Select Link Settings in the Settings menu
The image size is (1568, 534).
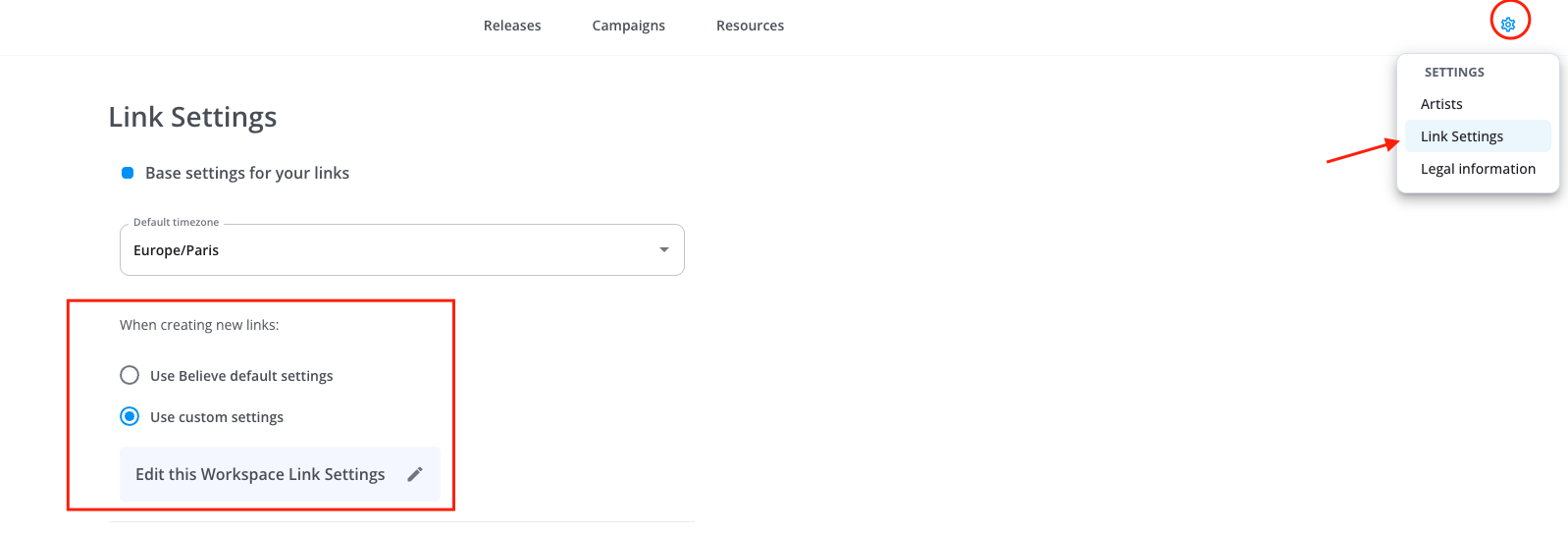[1462, 136]
